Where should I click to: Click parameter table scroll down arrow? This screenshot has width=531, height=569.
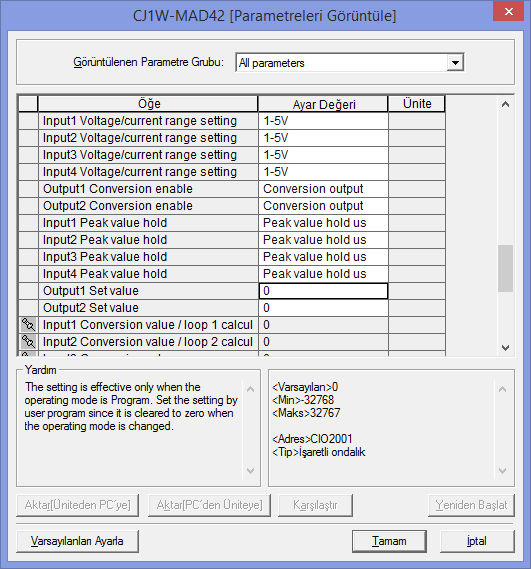505,348
